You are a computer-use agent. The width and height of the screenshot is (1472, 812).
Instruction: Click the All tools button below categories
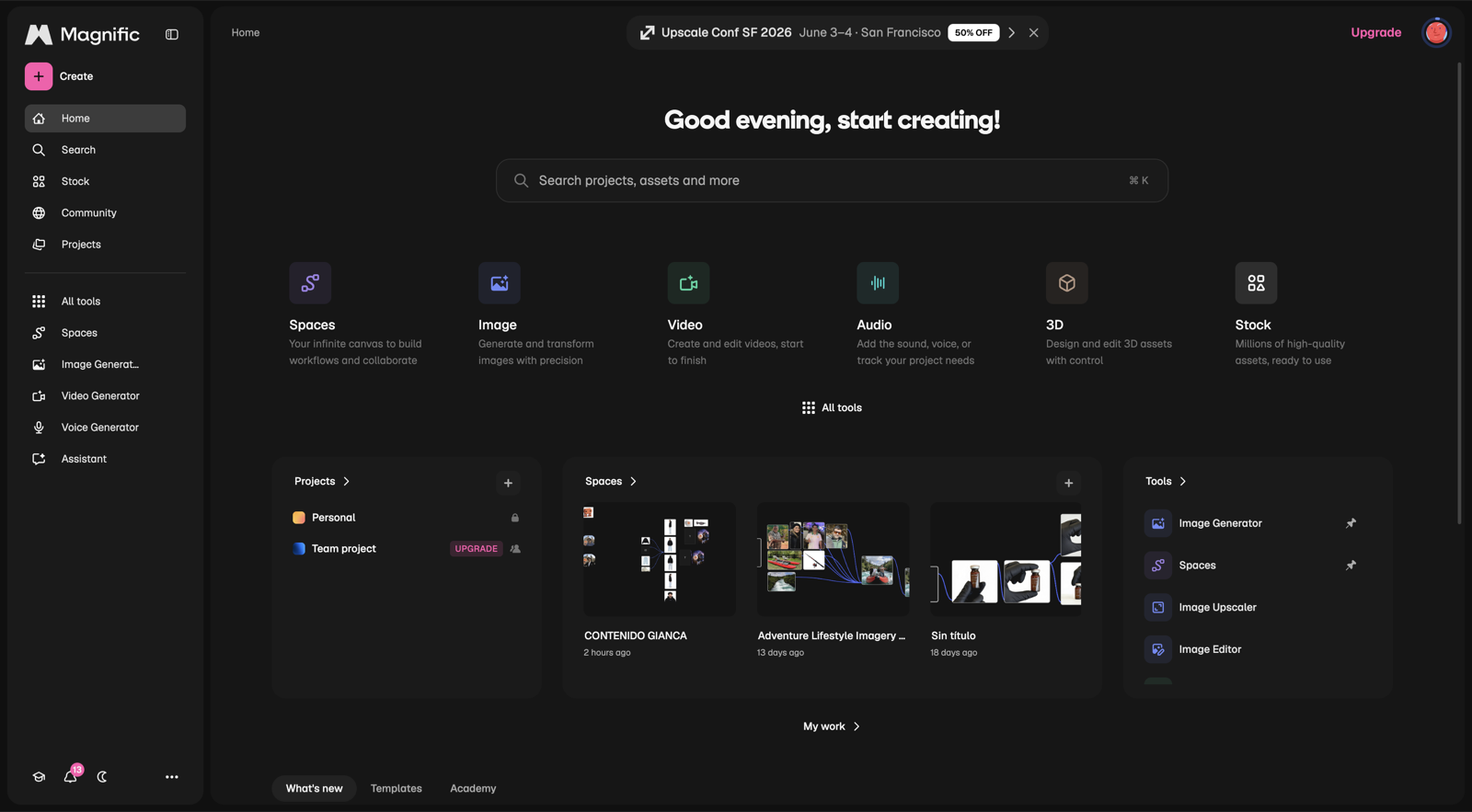tap(832, 408)
